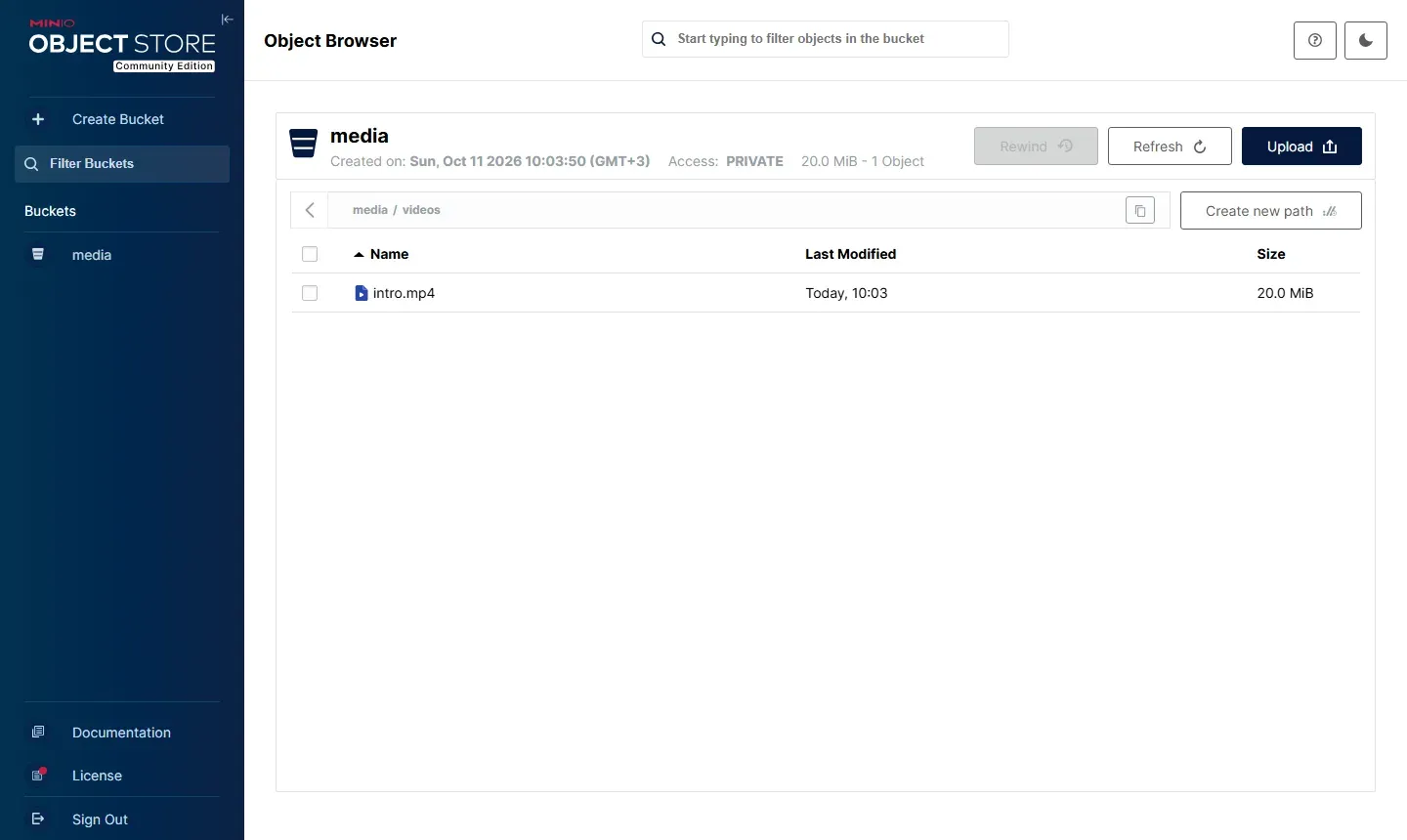The image size is (1407, 840).
Task: Click the 20.0 MiB size cell
Action: click(x=1285, y=293)
